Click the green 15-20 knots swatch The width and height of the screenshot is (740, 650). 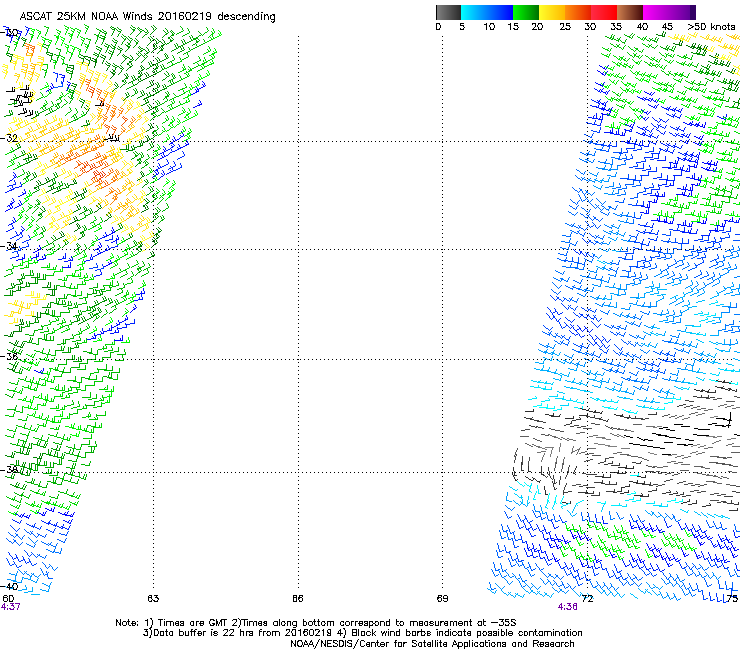click(526, 12)
